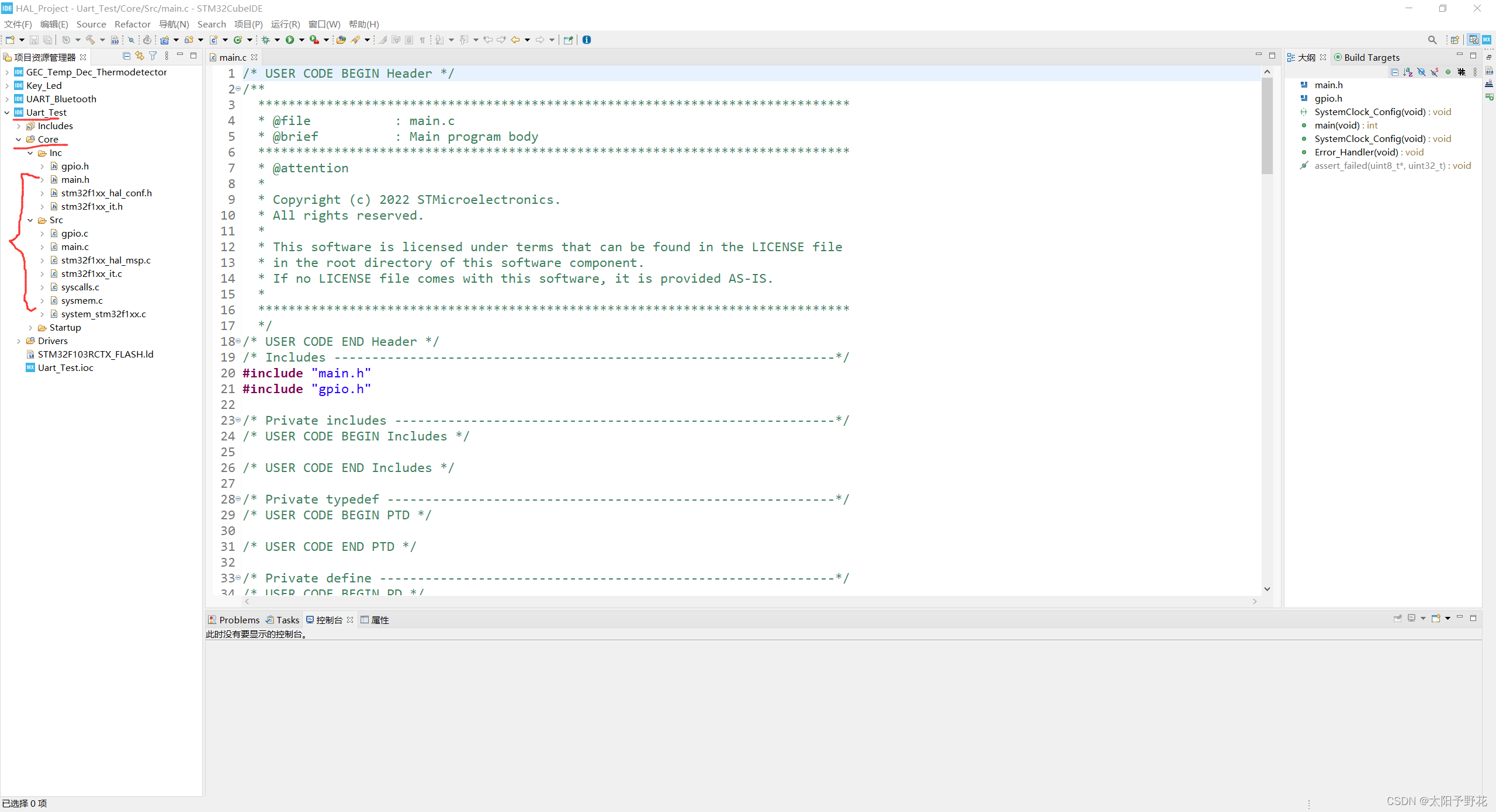Open the toolbar search magnifier
The image size is (1496, 812).
click(x=1432, y=40)
